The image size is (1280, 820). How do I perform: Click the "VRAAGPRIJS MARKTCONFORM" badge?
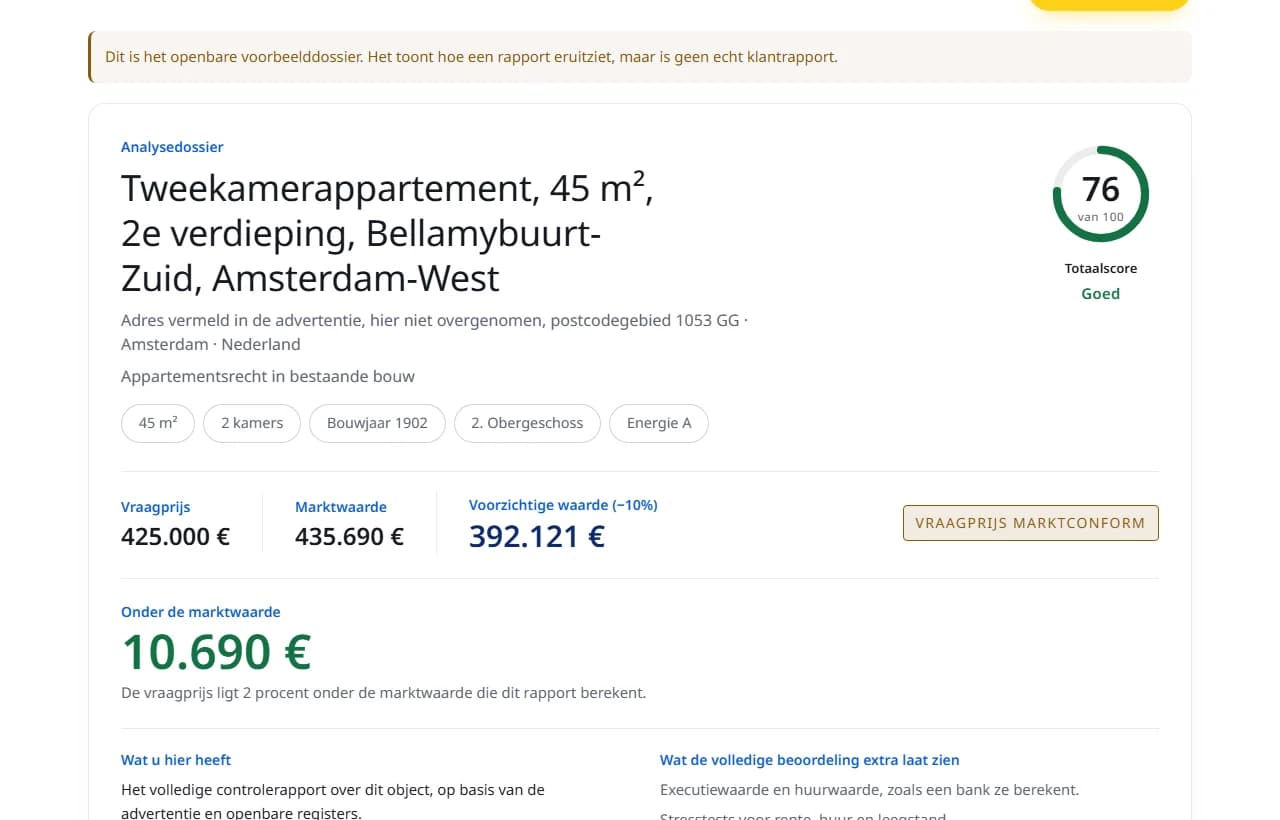(x=1031, y=523)
